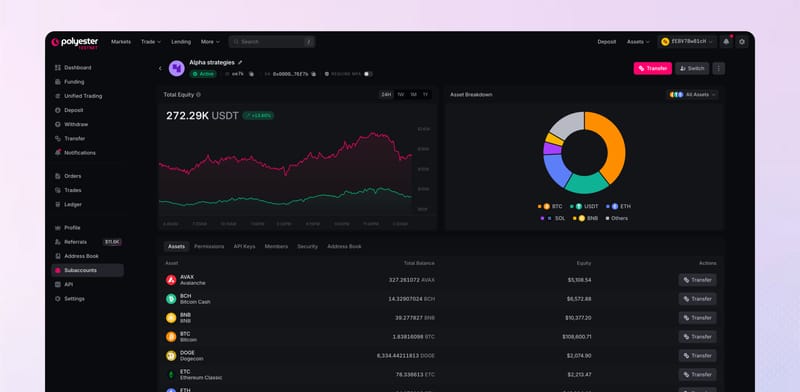This screenshot has width=800, height=392.
Task: Click the Alpha strategies avatar
Action: (x=177, y=68)
